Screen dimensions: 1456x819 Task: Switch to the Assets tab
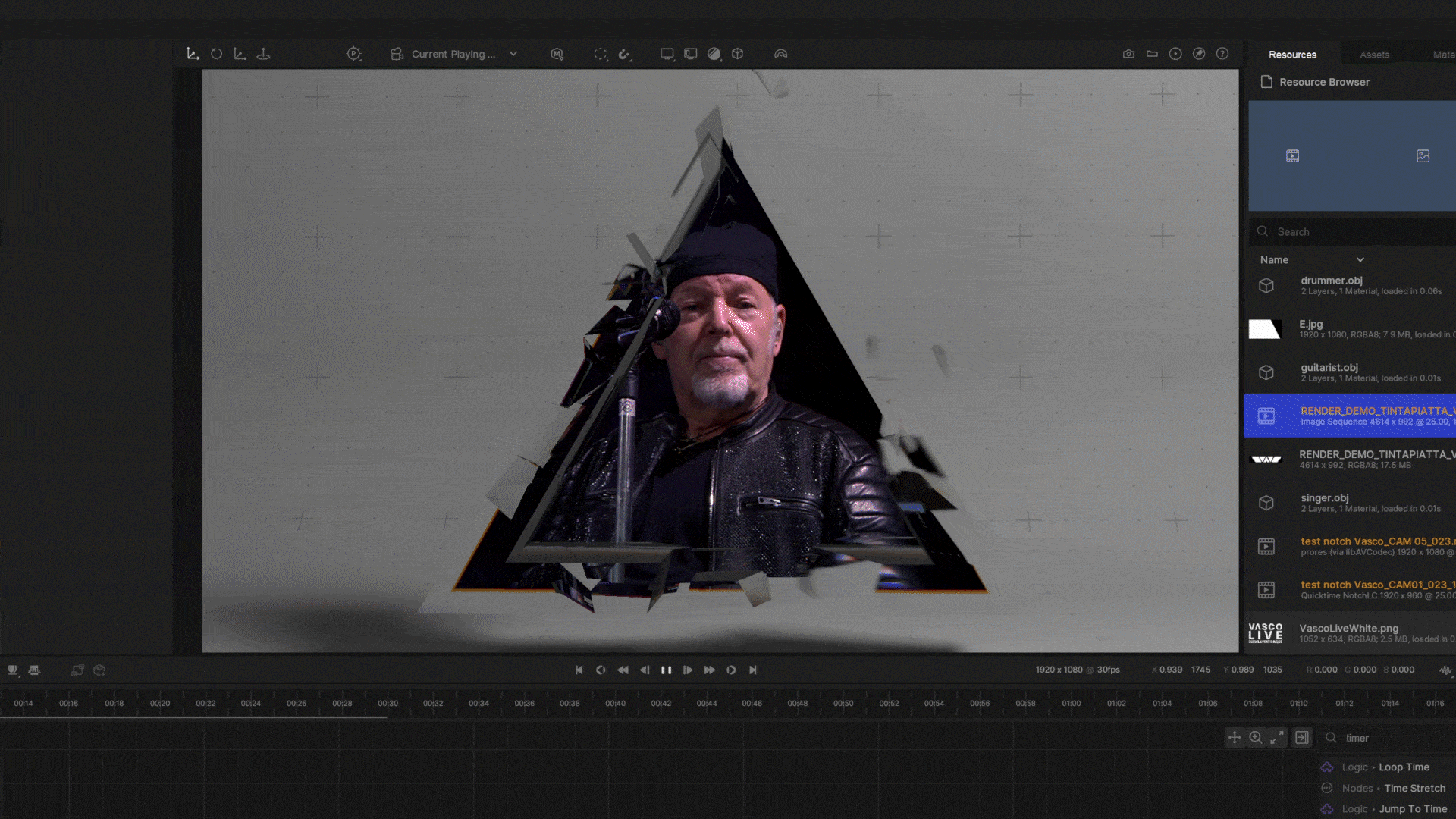click(1374, 55)
